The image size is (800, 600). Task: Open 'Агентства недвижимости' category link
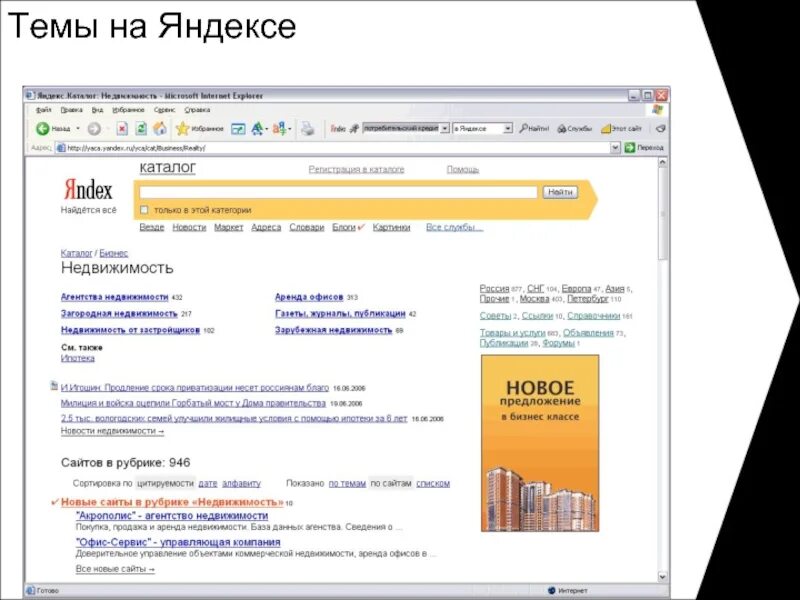coord(114,297)
